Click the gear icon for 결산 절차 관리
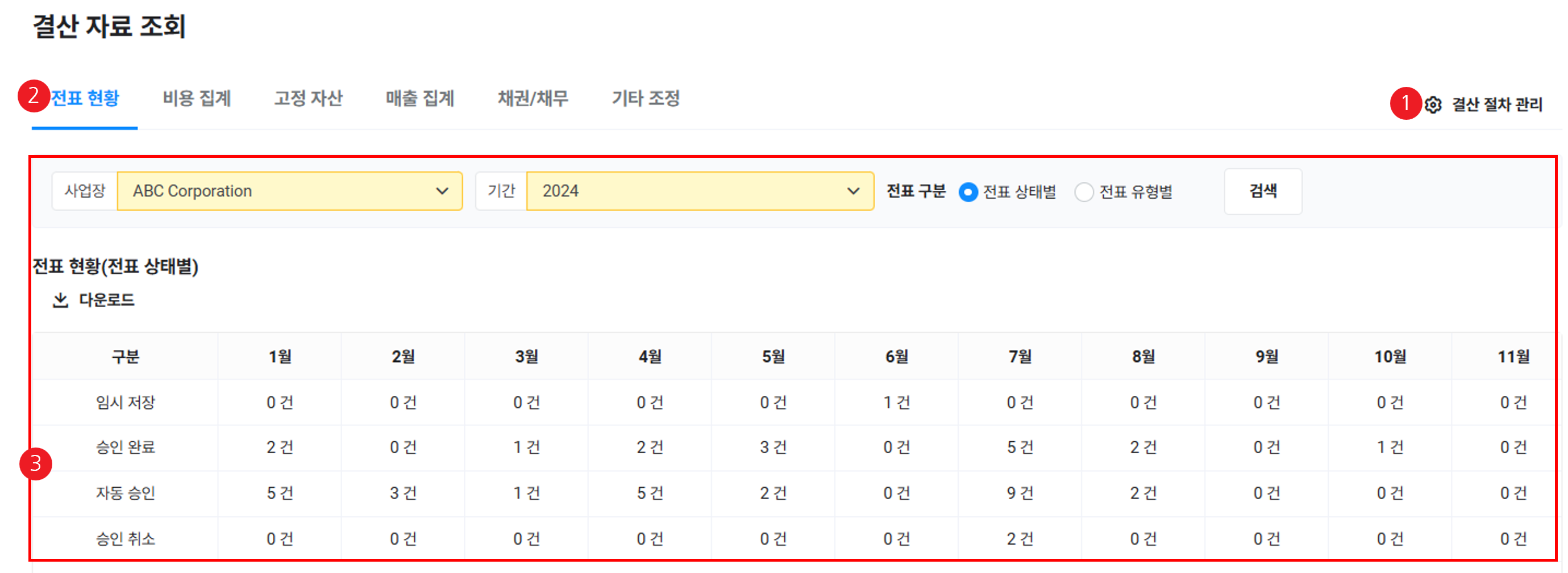This screenshot has width=1568, height=573. pos(1433,104)
